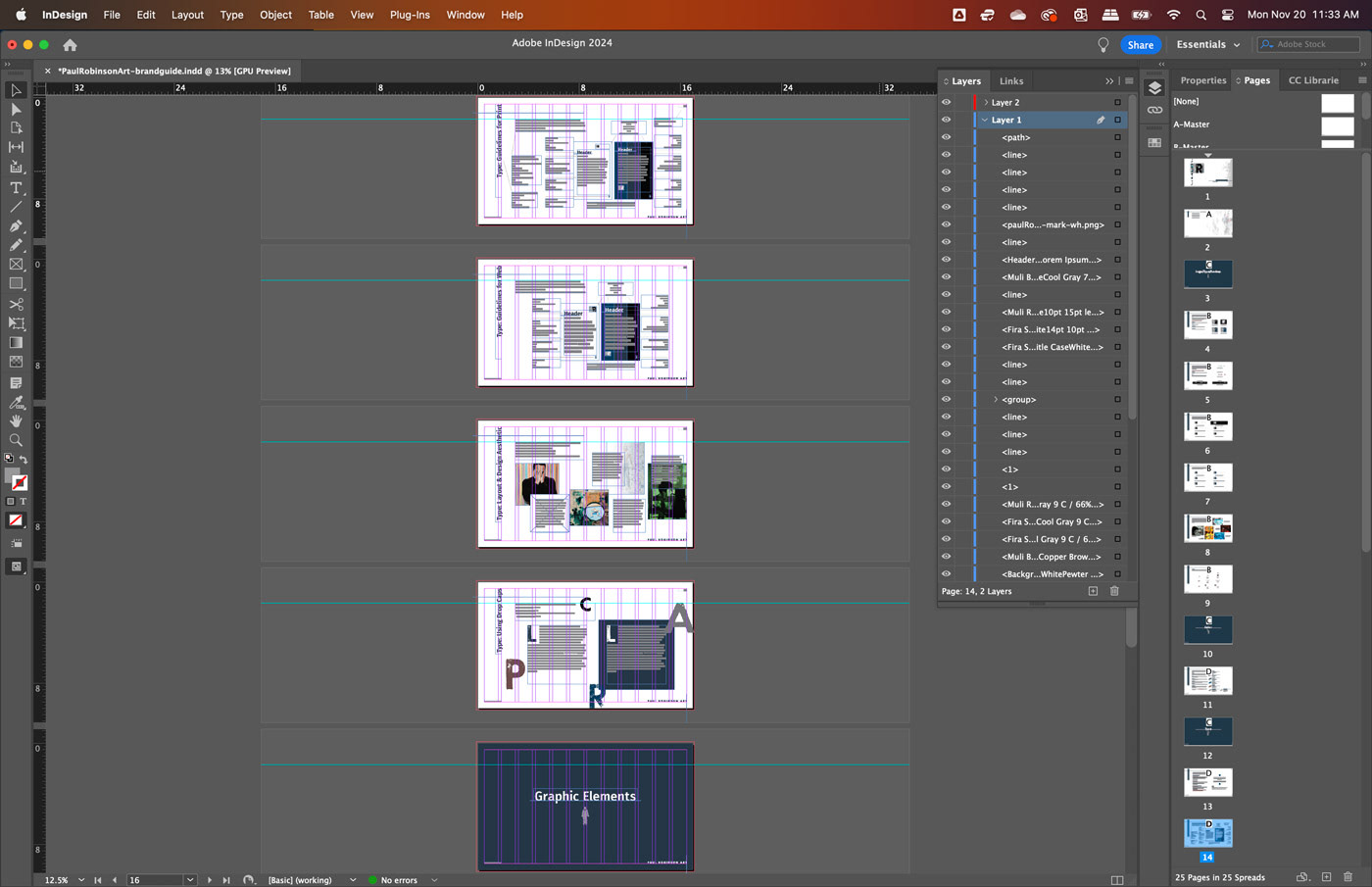Go to the first page using the status bar arrow

point(97,880)
